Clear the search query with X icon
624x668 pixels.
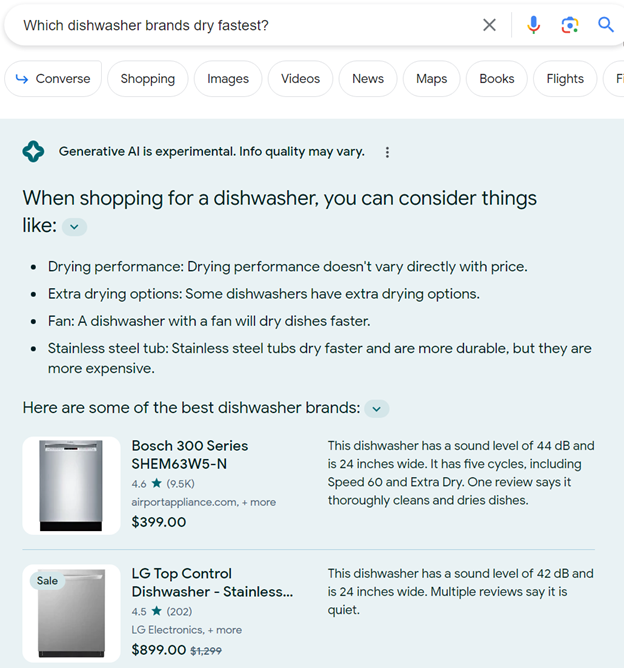click(489, 25)
